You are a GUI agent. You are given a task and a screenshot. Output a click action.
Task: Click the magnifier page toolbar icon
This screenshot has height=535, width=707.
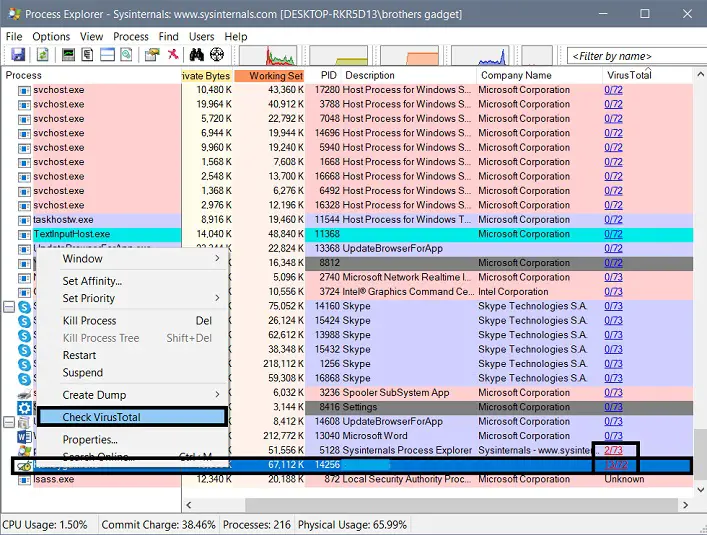[x=126, y=55]
